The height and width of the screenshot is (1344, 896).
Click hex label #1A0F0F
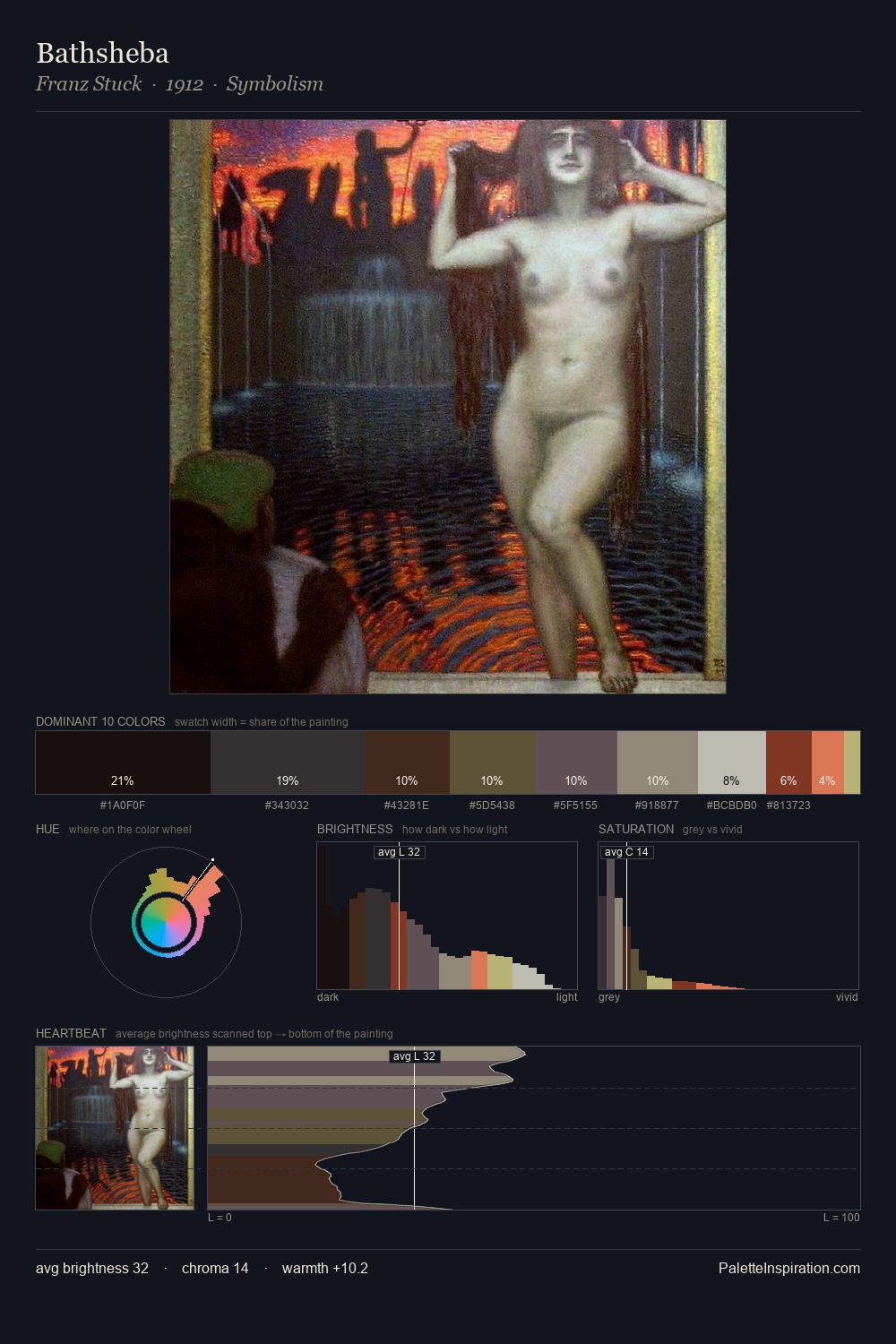[x=123, y=806]
